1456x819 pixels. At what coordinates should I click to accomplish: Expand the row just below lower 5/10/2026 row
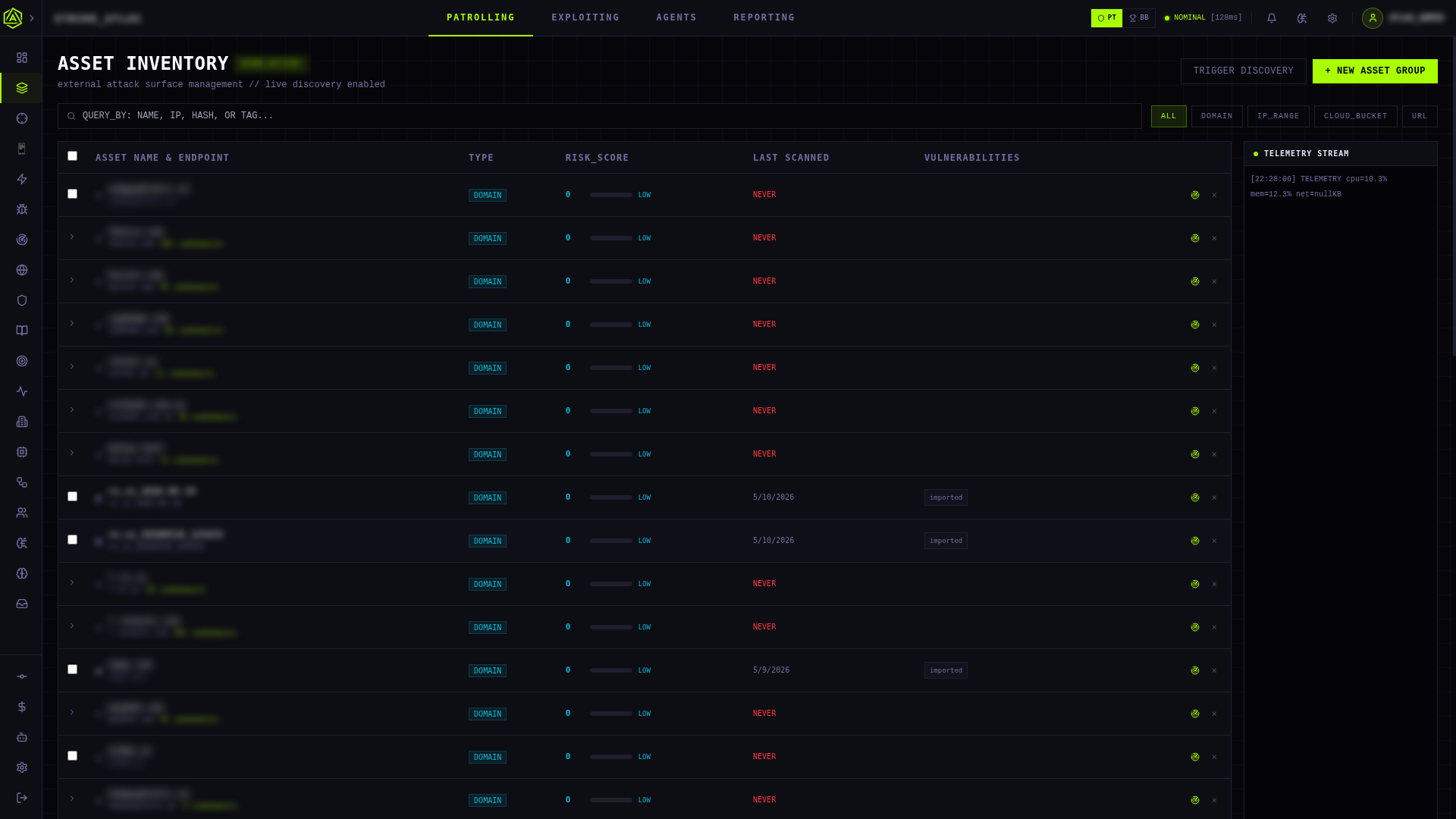point(72,583)
